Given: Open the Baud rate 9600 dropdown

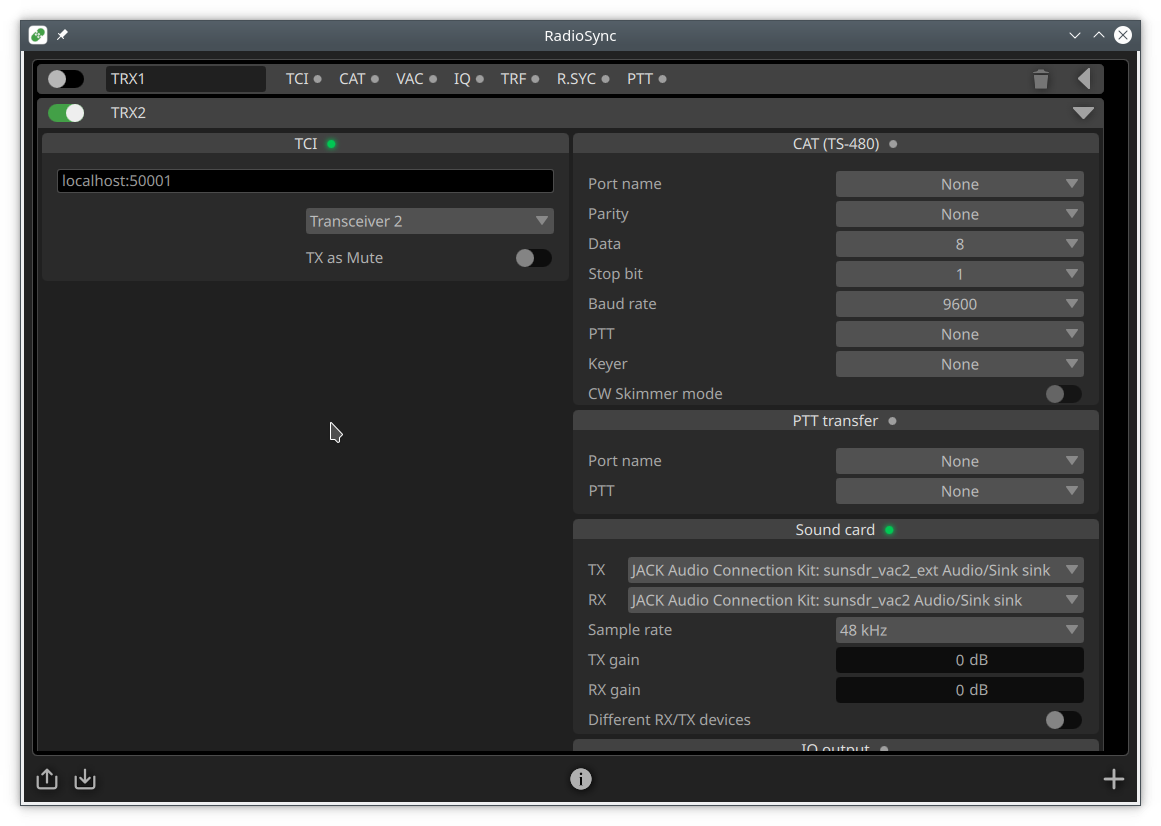Looking at the screenshot, I should pyautogui.click(x=960, y=304).
